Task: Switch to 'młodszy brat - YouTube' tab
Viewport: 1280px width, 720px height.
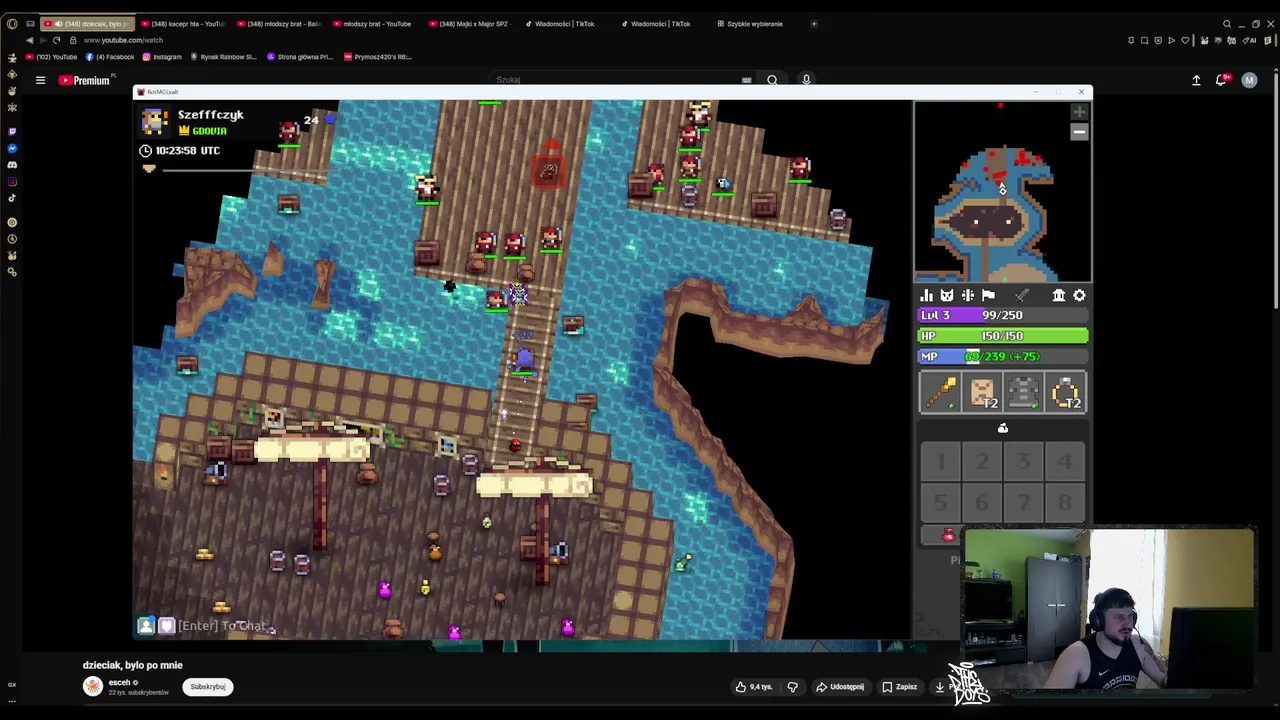Action: (x=372, y=24)
